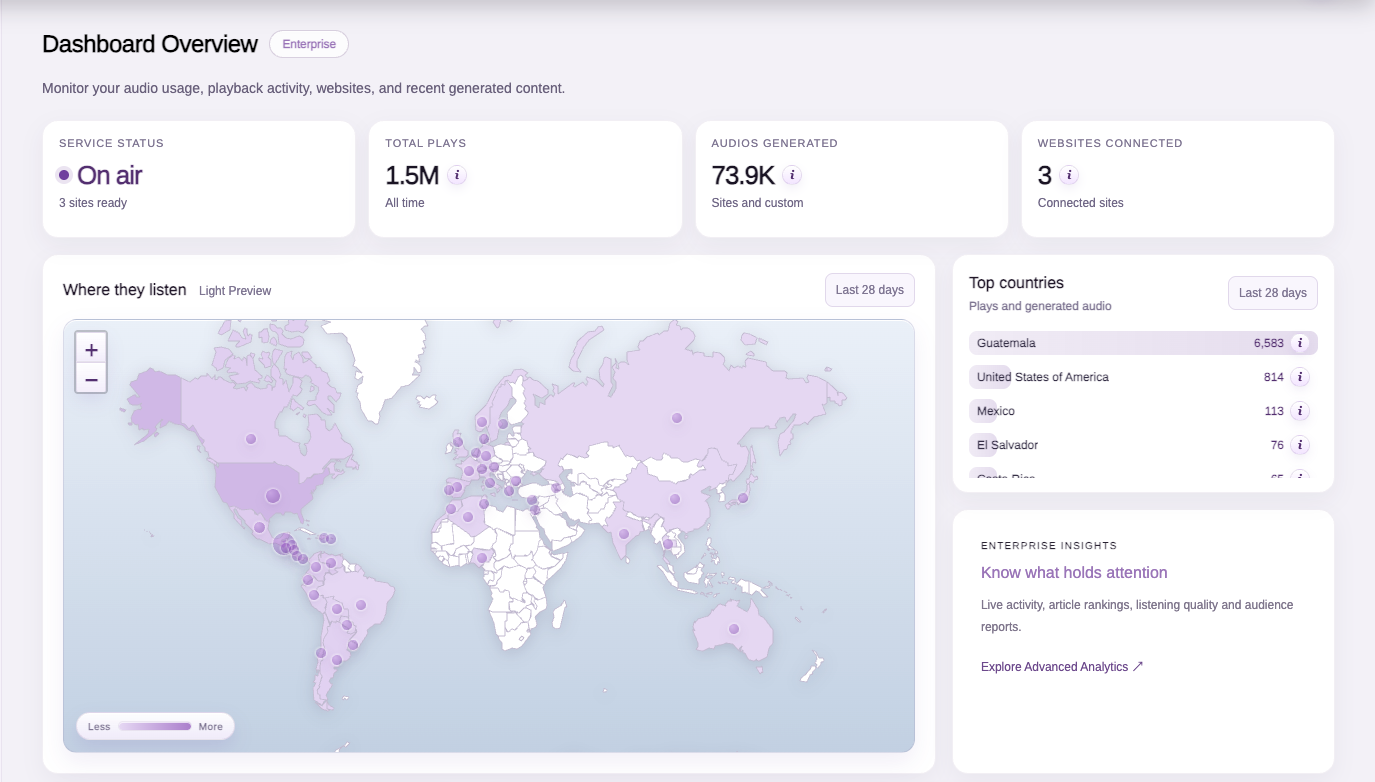Click the On air status dot
1375x782 pixels.
click(x=64, y=175)
